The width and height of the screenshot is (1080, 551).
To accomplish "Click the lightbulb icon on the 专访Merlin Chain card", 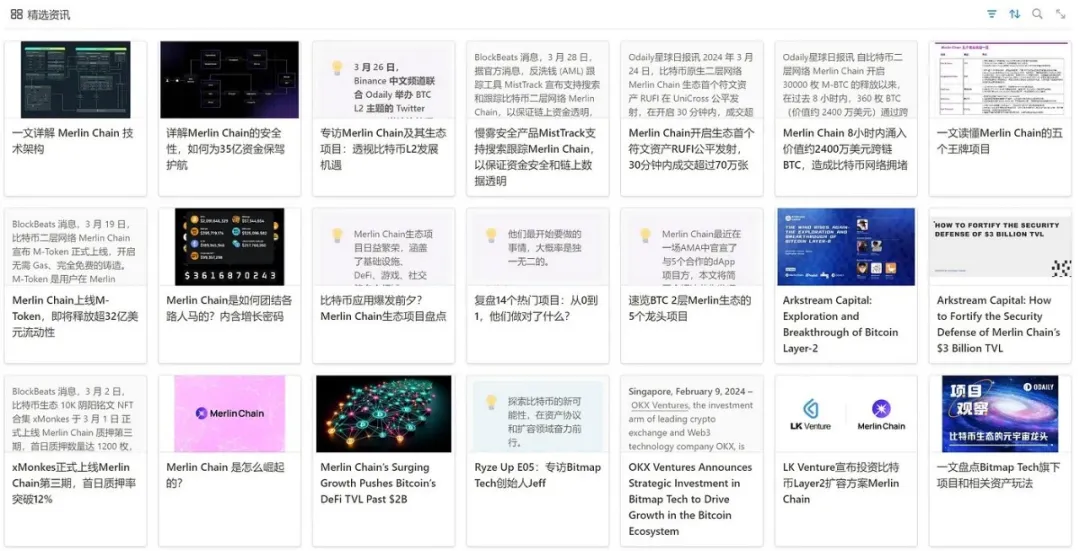I will [337, 67].
